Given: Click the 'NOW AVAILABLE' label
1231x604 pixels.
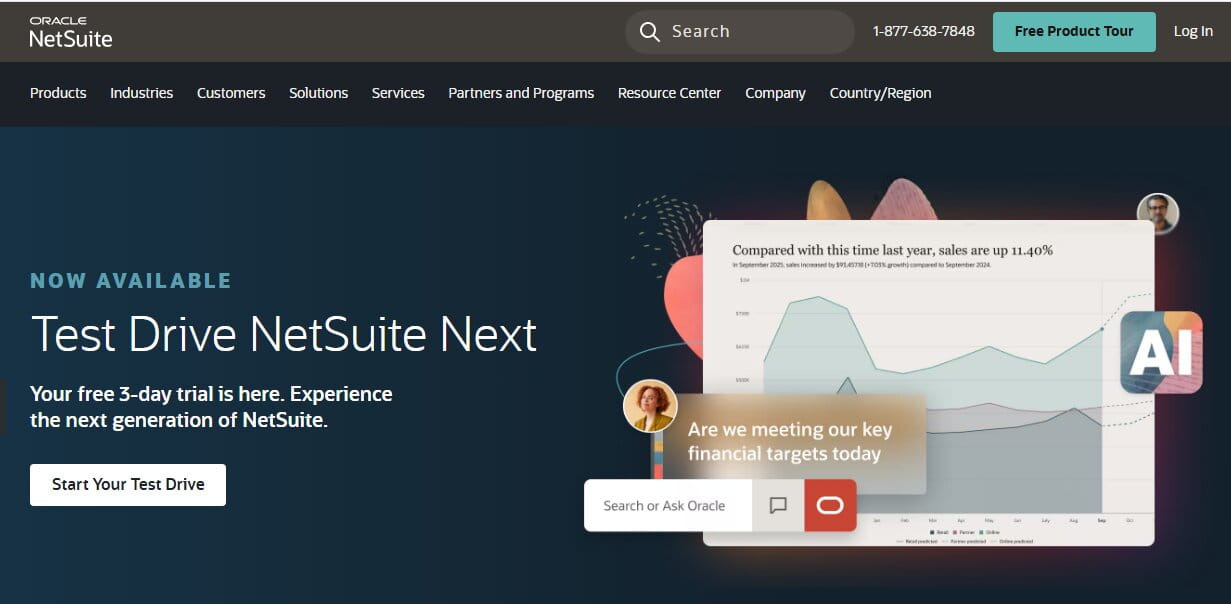Looking at the screenshot, I should click(131, 281).
